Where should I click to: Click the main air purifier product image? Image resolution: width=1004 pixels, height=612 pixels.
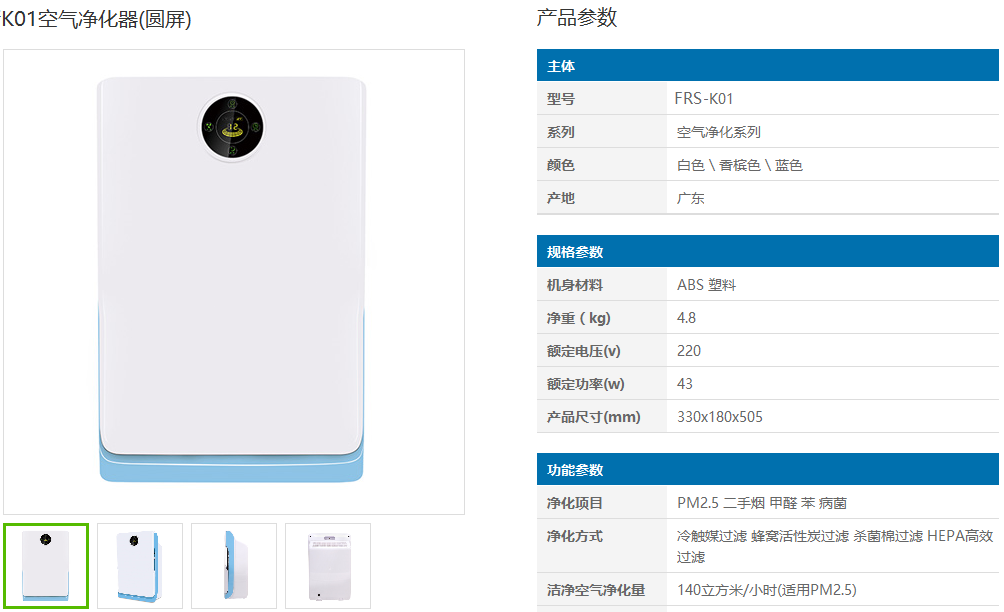click(234, 282)
